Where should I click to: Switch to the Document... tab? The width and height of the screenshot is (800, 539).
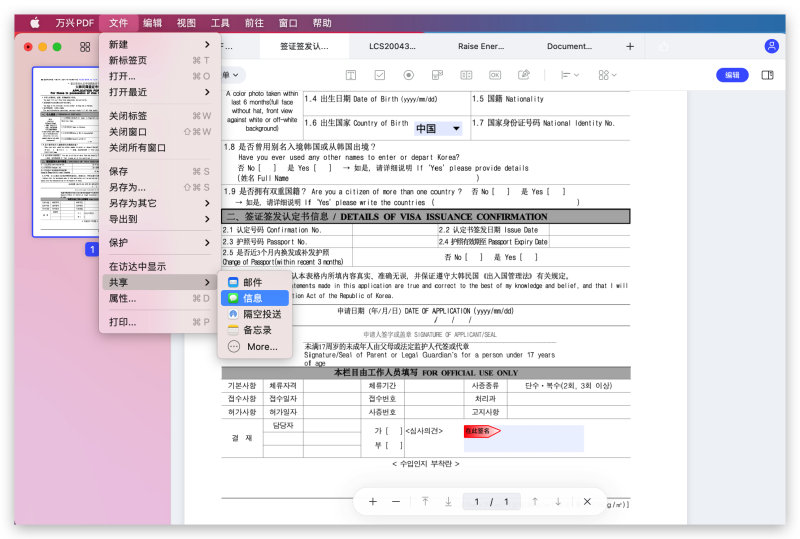point(569,46)
